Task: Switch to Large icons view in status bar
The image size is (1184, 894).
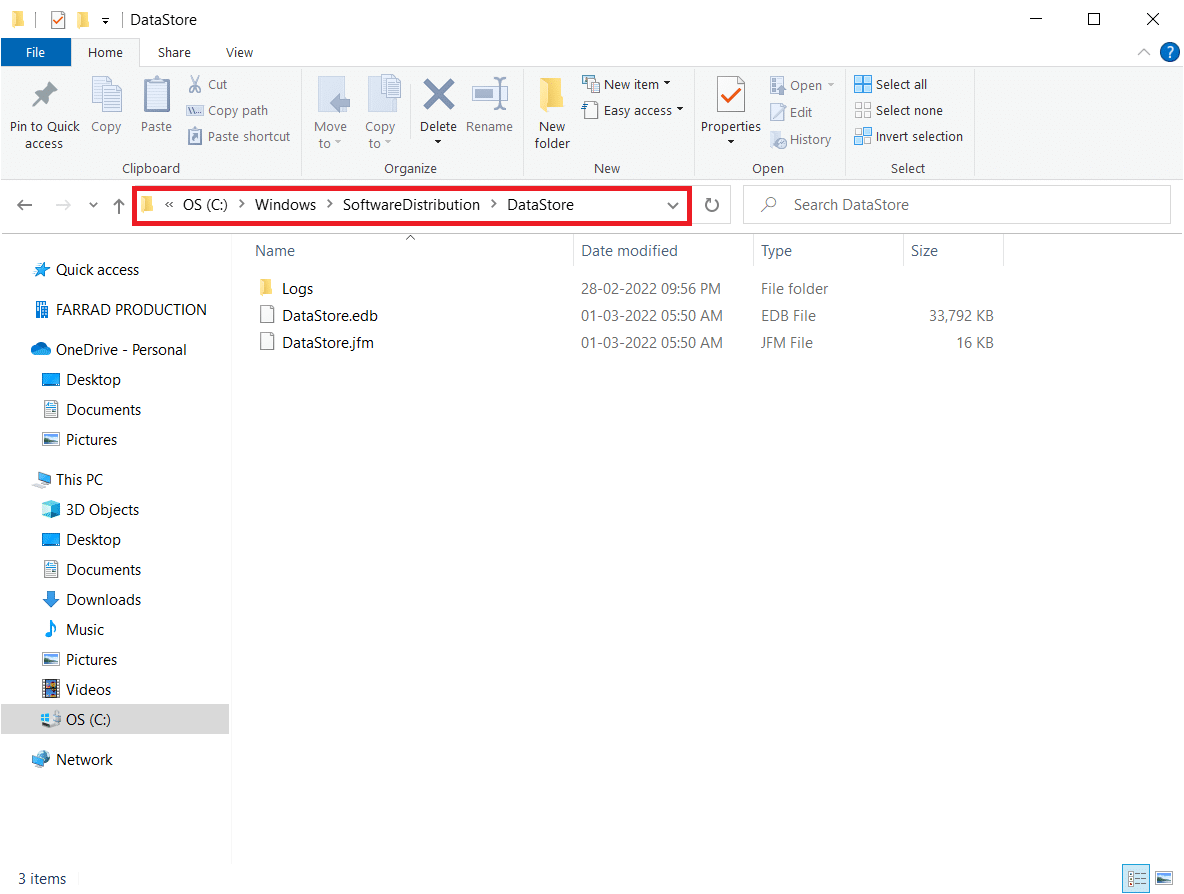Action: 1164,878
